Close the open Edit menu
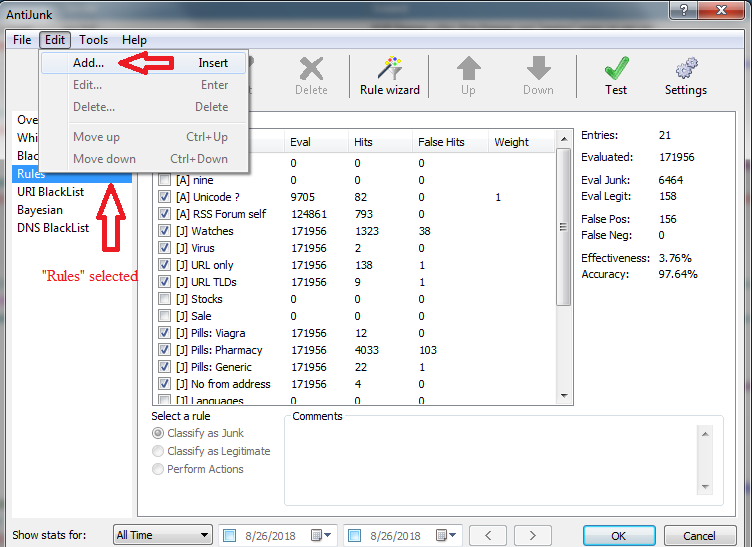This screenshot has width=752, height=547. [x=55, y=40]
